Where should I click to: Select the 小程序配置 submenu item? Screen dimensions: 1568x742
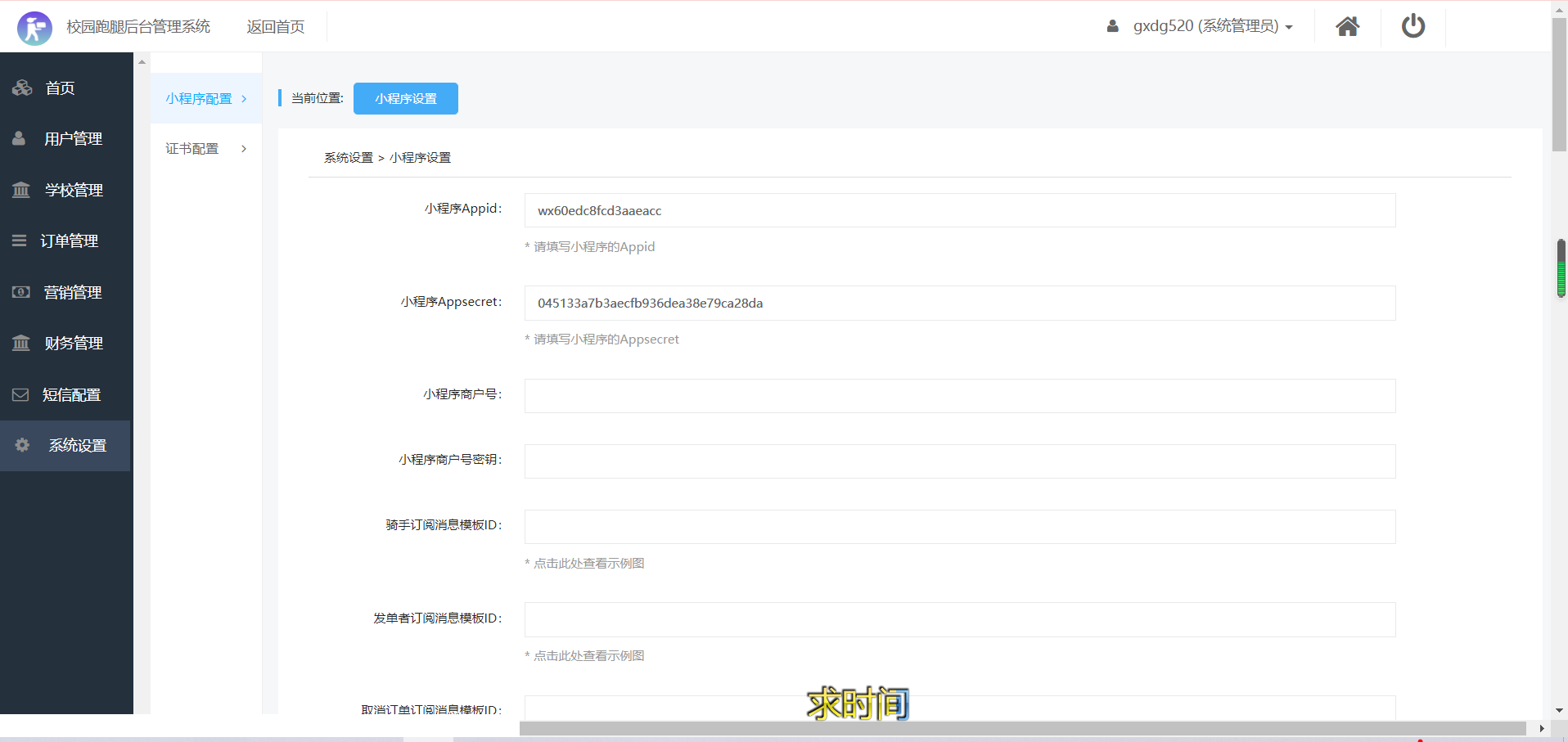tap(205, 99)
